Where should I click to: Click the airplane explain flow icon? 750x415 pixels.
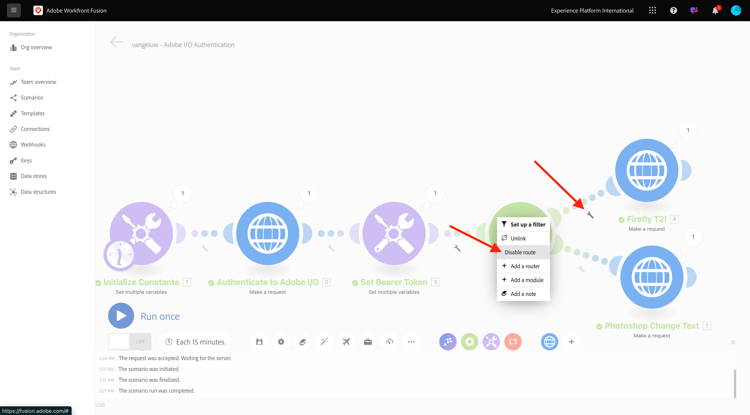coord(346,342)
